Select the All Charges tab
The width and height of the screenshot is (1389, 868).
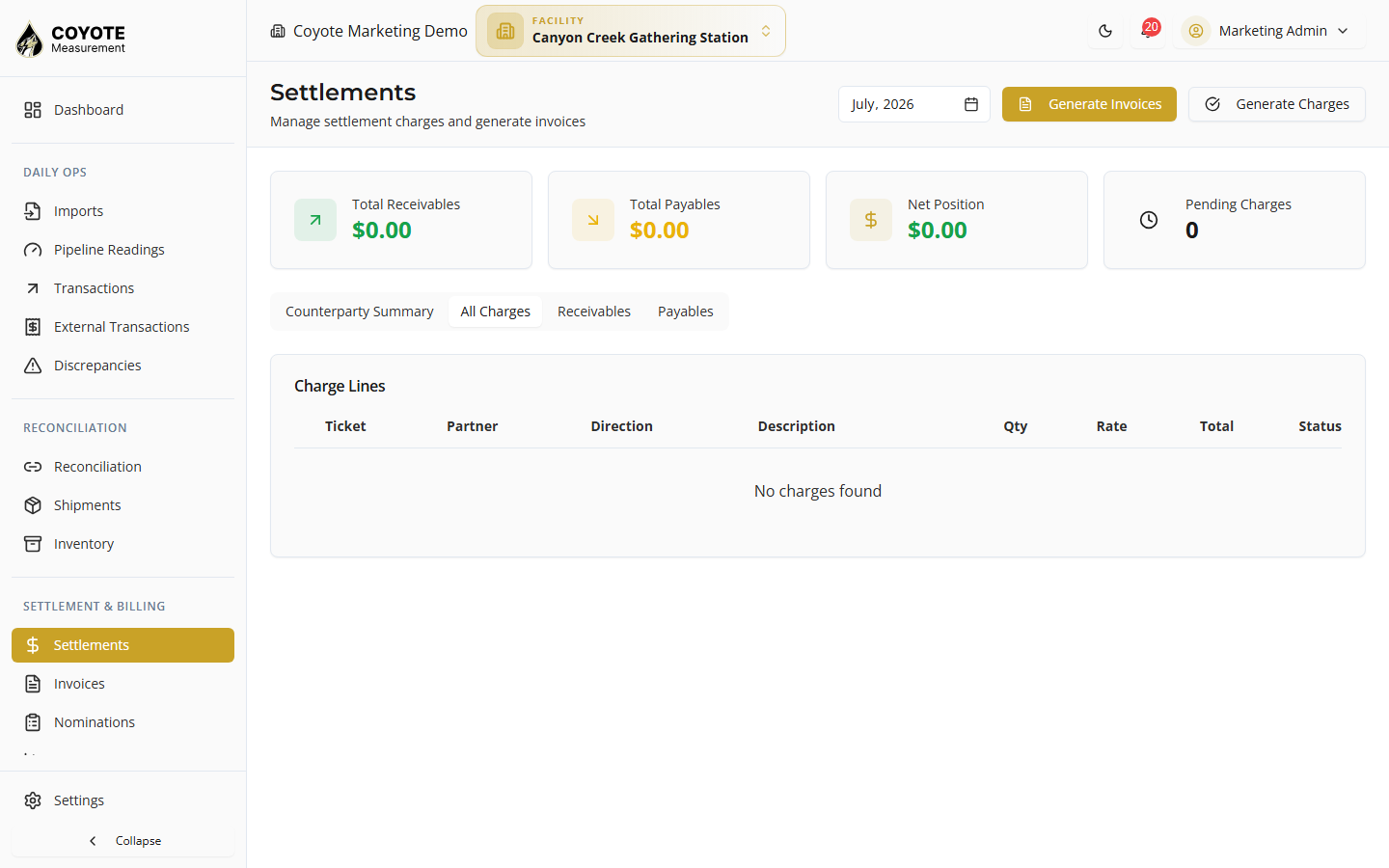click(496, 312)
